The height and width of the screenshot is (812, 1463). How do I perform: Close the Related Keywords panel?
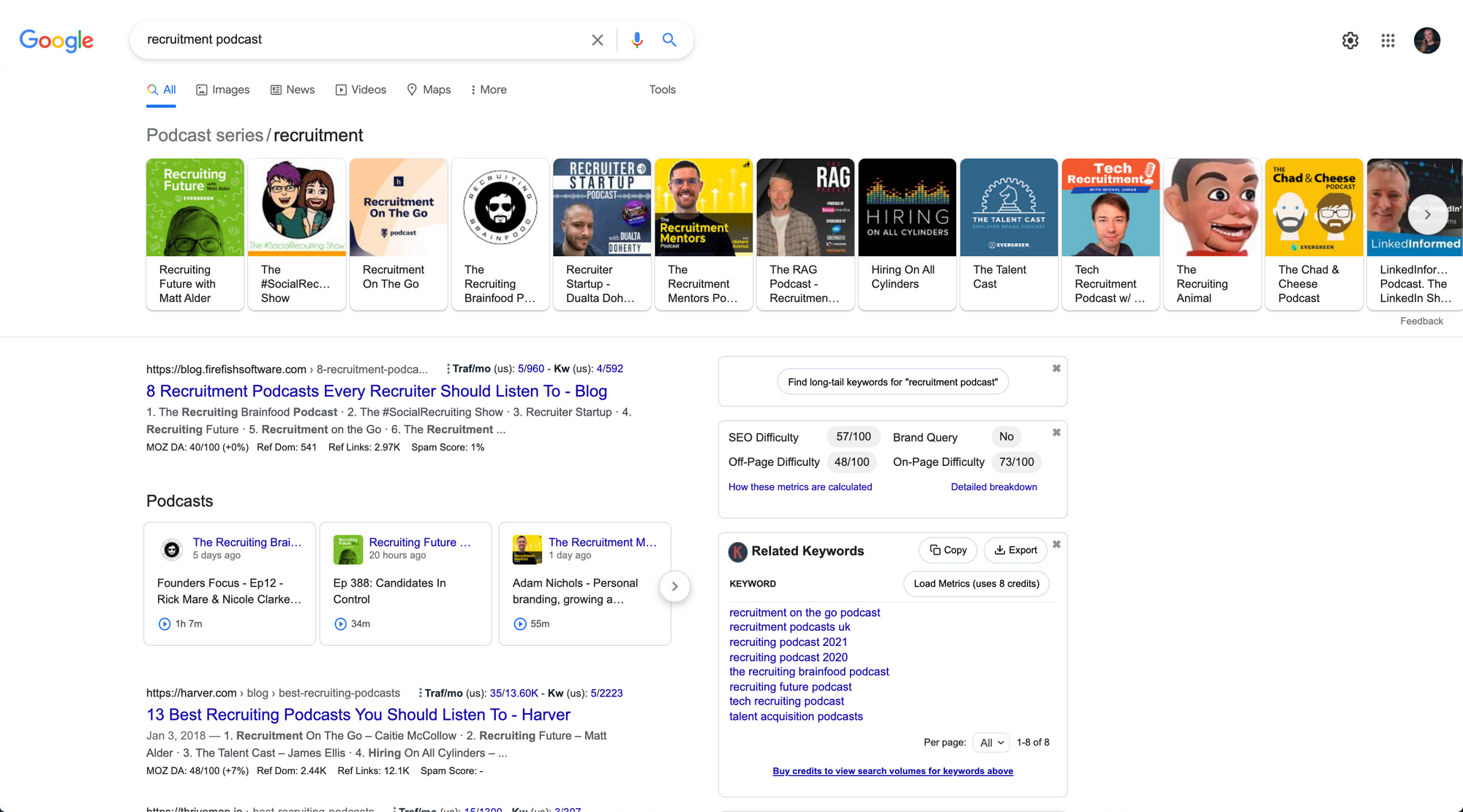1056,544
